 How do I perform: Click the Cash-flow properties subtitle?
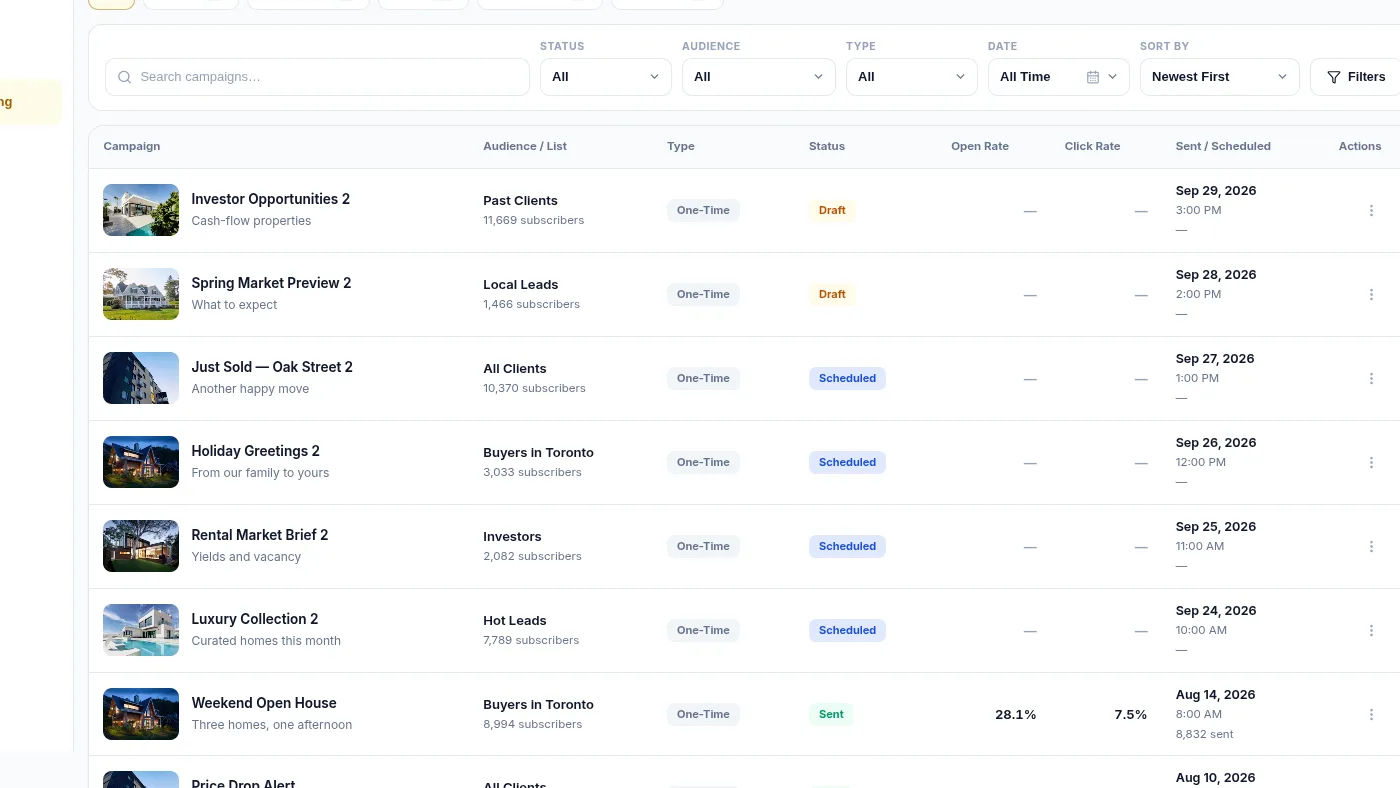(x=251, y=221)
